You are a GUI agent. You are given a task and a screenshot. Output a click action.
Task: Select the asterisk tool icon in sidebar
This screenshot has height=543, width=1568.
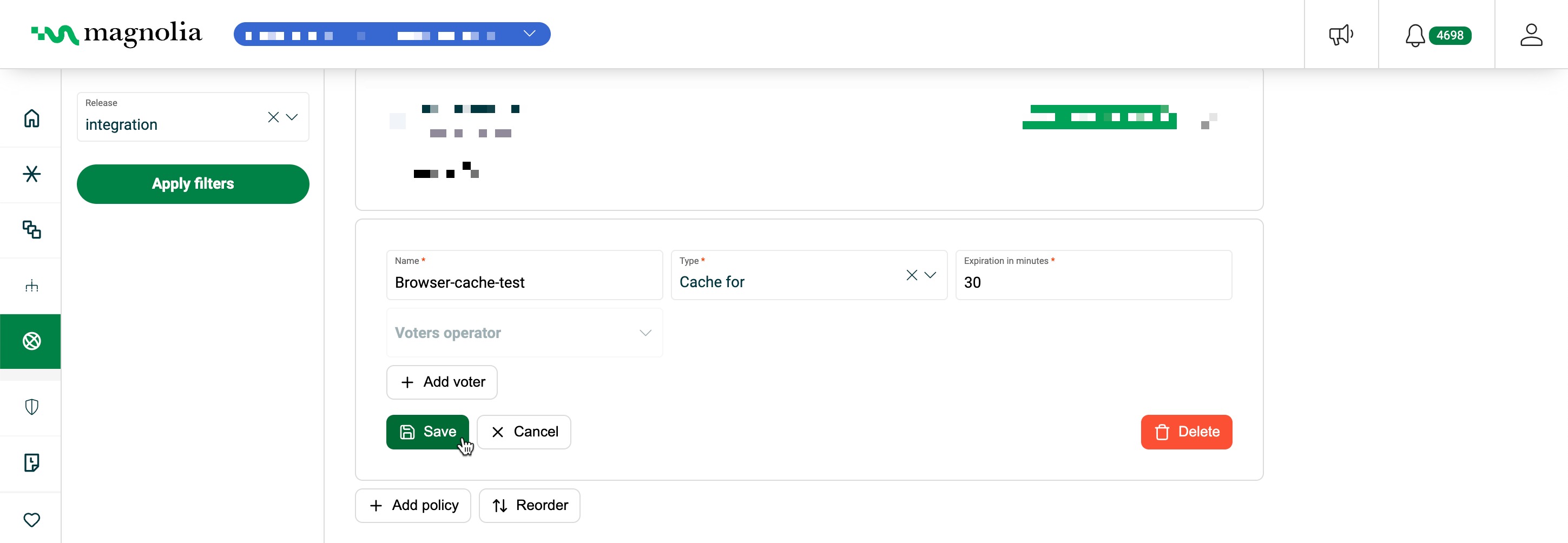point(31,175)
